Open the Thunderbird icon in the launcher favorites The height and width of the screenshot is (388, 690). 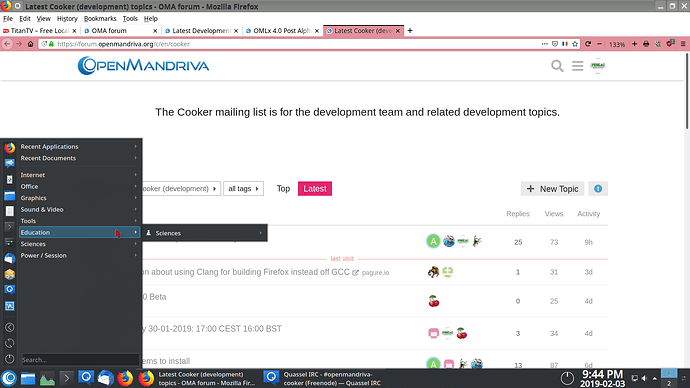pos(10,258)
